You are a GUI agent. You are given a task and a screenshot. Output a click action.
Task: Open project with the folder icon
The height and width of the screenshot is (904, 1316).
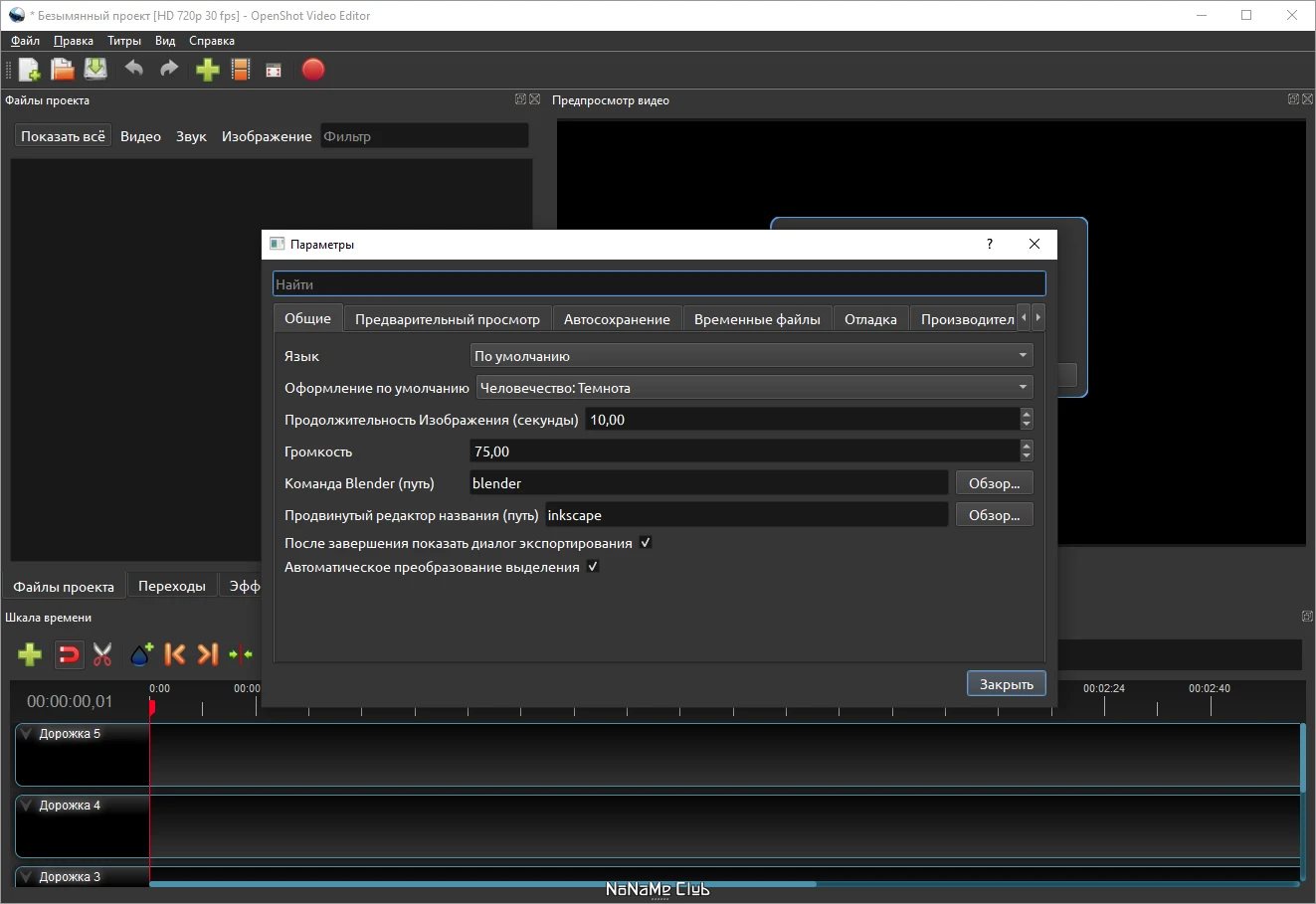pyautogui.click(x=63, y=70)
